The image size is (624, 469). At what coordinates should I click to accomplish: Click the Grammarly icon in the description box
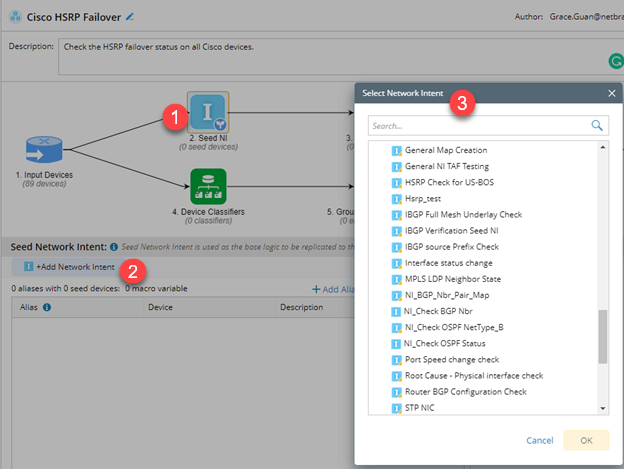(x=616, y=61)
